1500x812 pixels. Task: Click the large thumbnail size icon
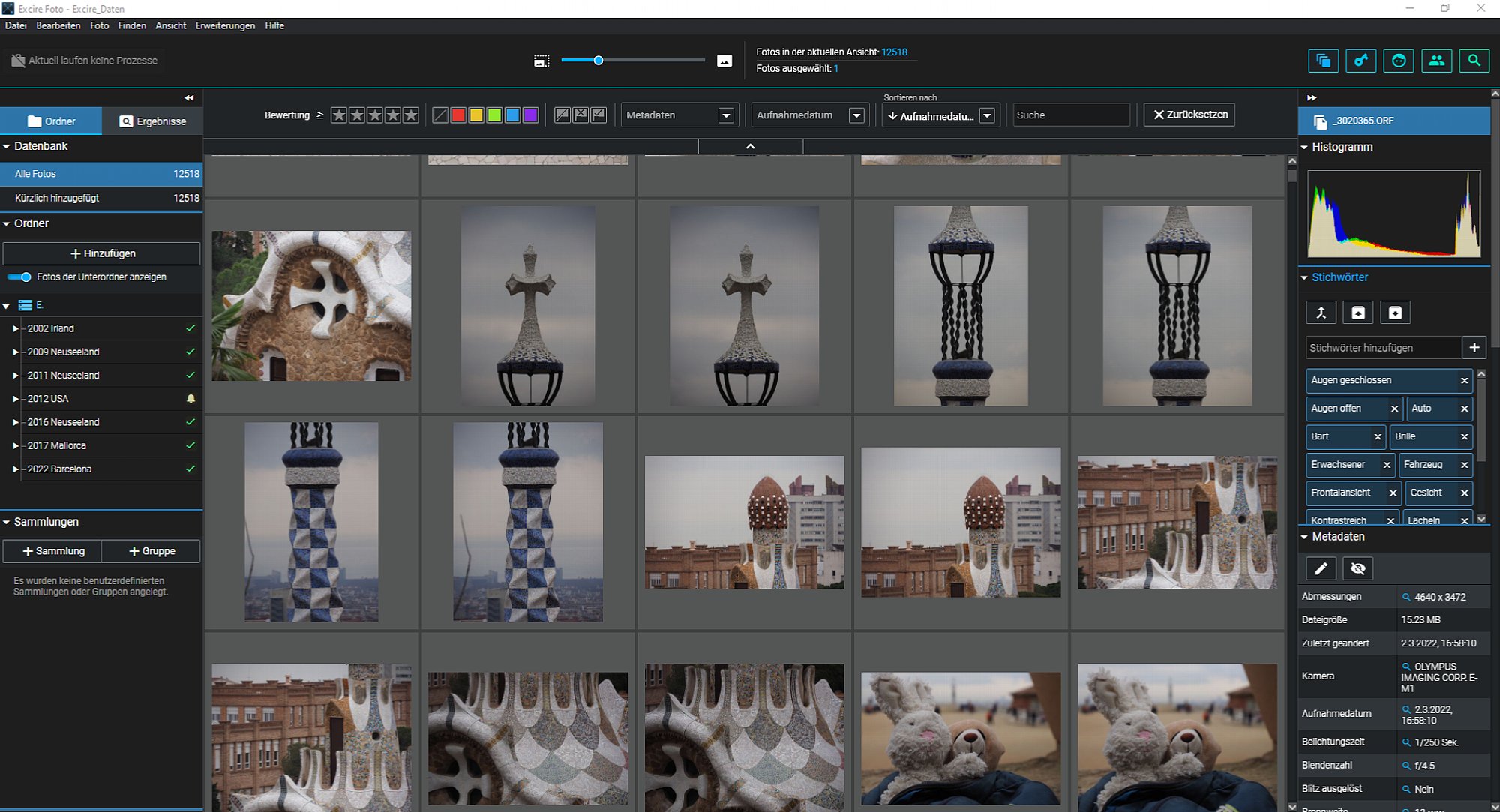[x=724, y=61]
